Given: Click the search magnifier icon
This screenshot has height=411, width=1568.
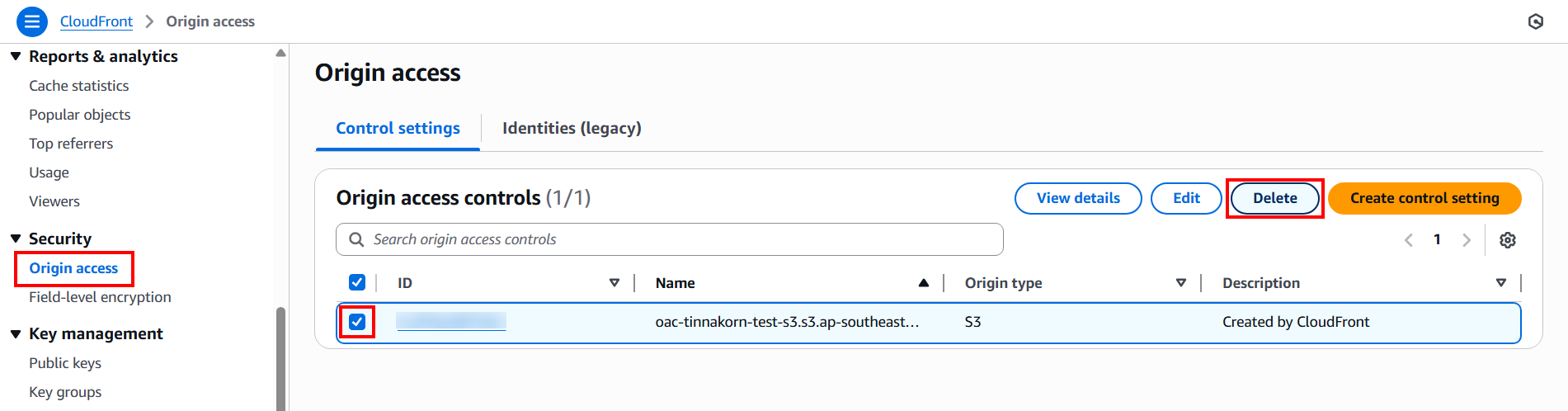Looking at the screenshot, I should (x=356, y=239).
